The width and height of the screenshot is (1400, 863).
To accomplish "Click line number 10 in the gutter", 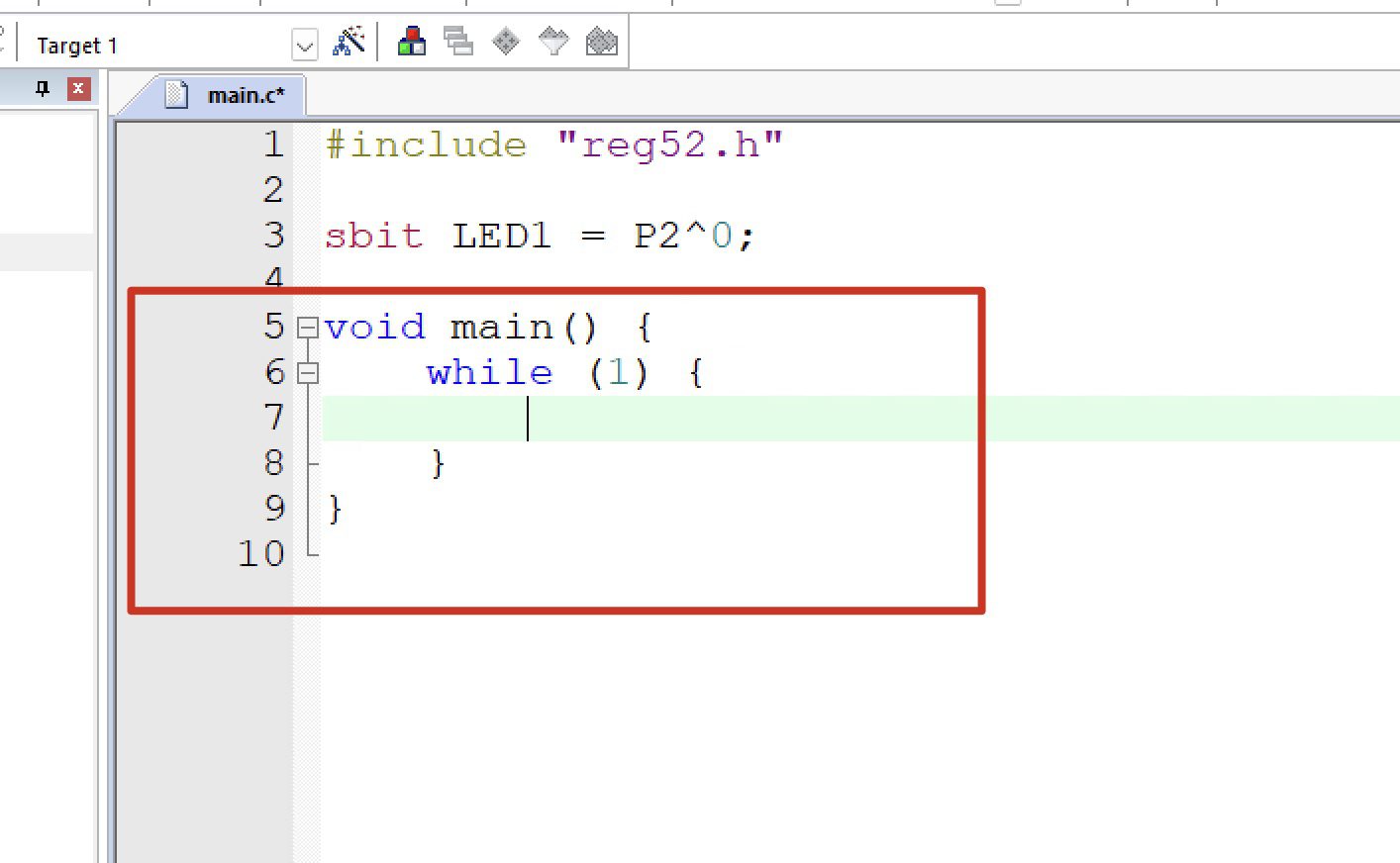I will pos(261,553).
